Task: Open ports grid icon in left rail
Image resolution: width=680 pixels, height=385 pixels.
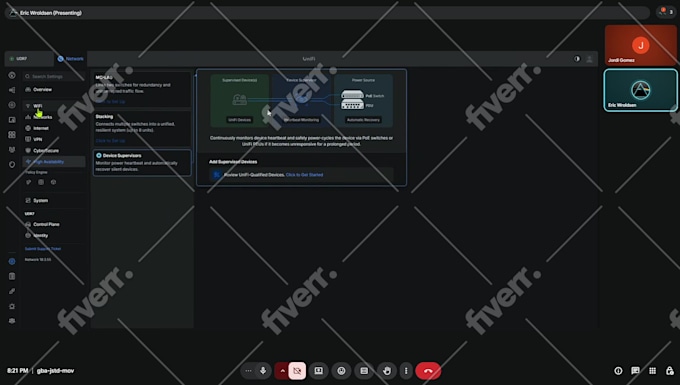Action: coord(12,135)
